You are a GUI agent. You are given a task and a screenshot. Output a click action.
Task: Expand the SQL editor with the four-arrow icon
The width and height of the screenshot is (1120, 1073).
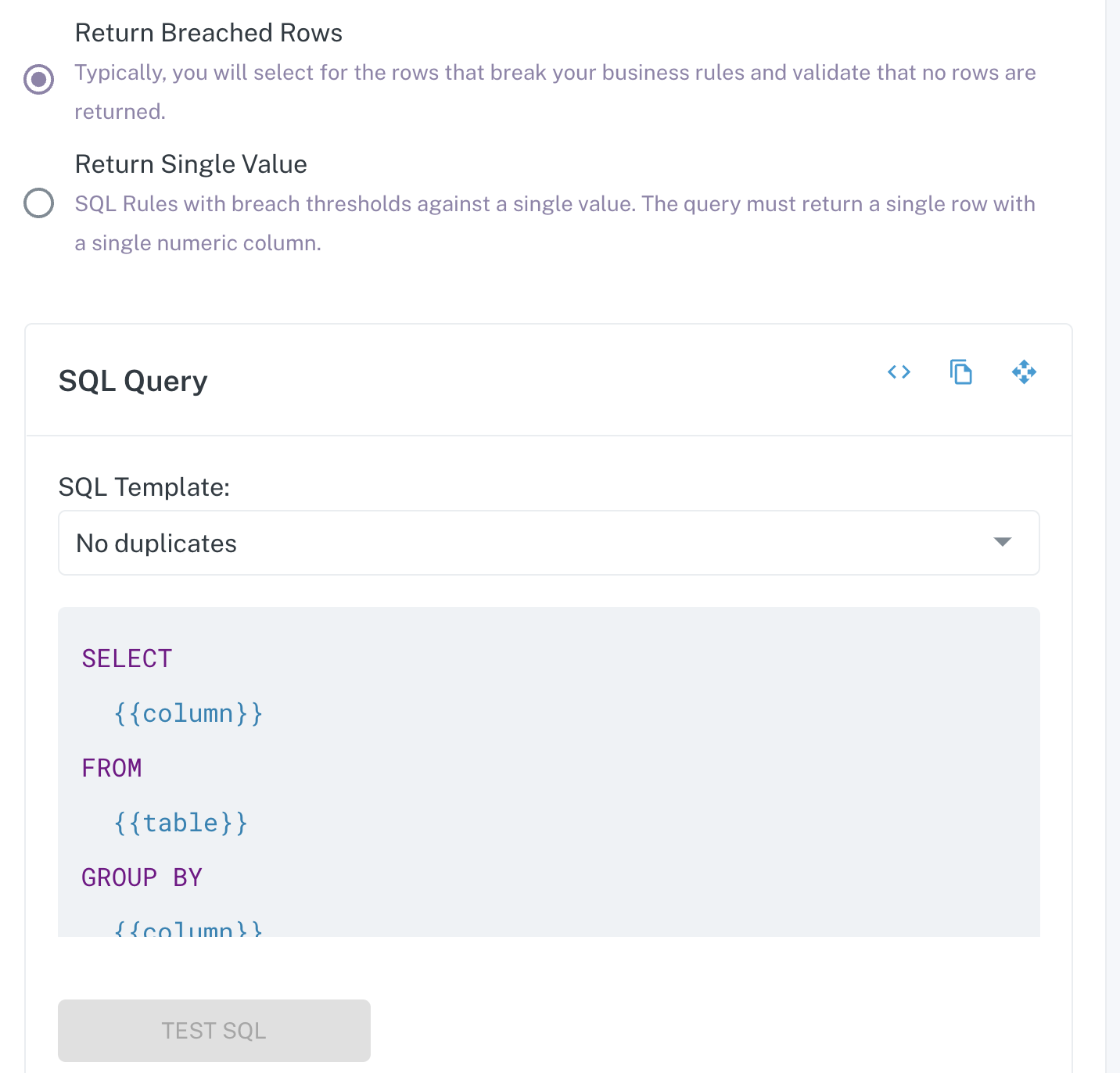point(1024,371)
